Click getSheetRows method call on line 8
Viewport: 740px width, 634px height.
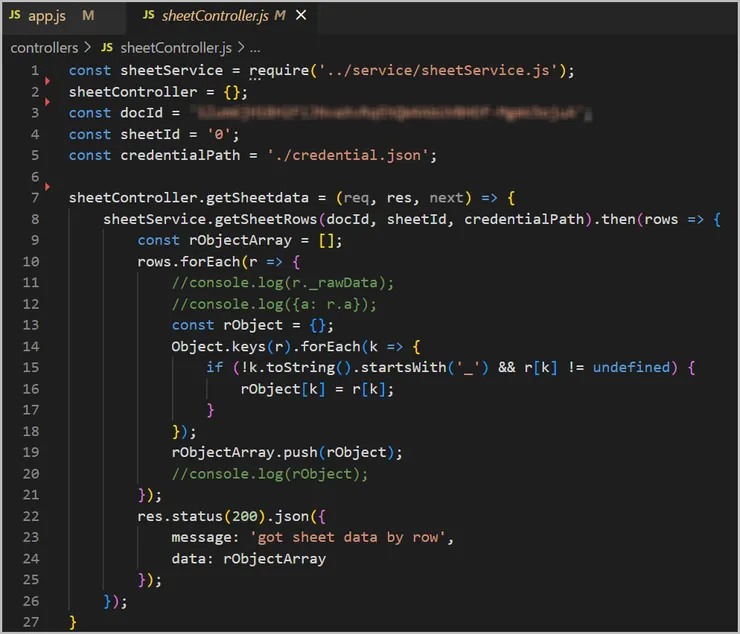[266, 220]
